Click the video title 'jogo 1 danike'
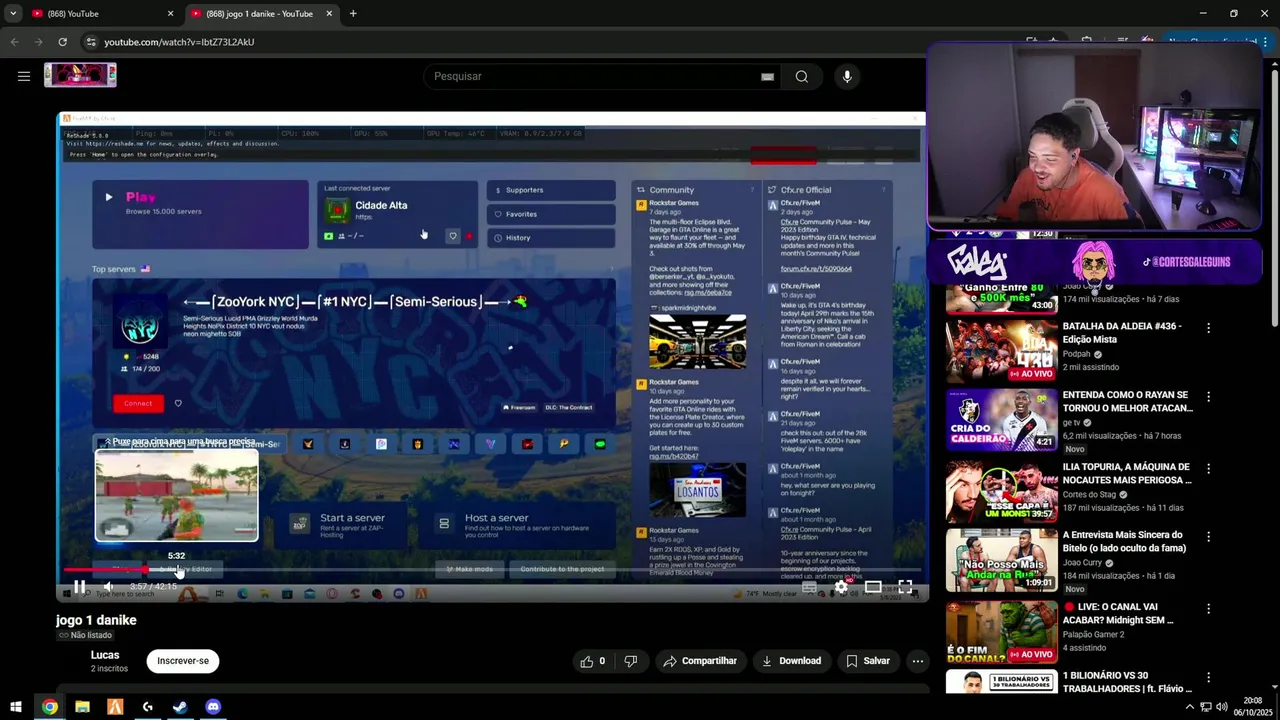Image resolution: width=1280 pixels, height=720 pixels. pyautogui.click(x=96, y=620)
